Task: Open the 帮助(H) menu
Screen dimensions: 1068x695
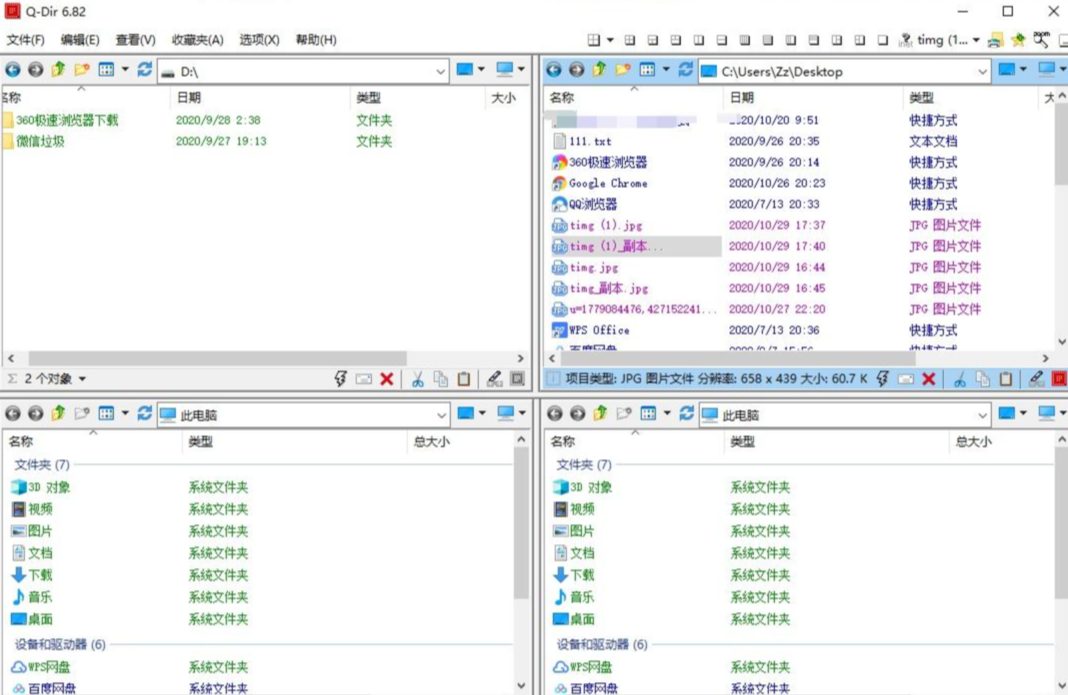Action: coord(316,40)
